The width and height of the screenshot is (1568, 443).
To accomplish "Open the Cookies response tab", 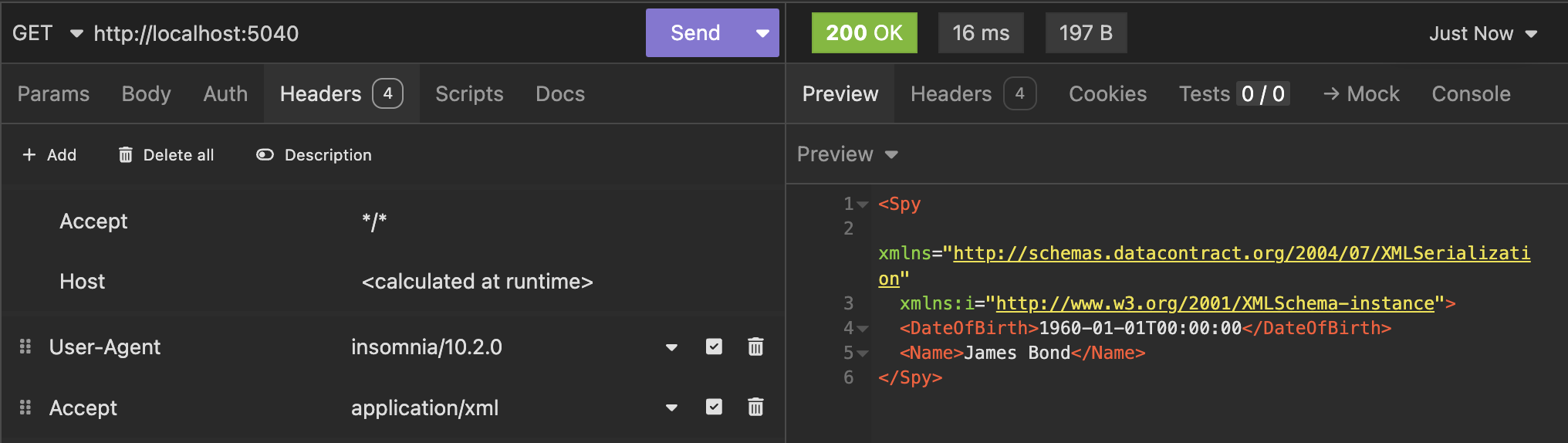I will pos(1107,94).
